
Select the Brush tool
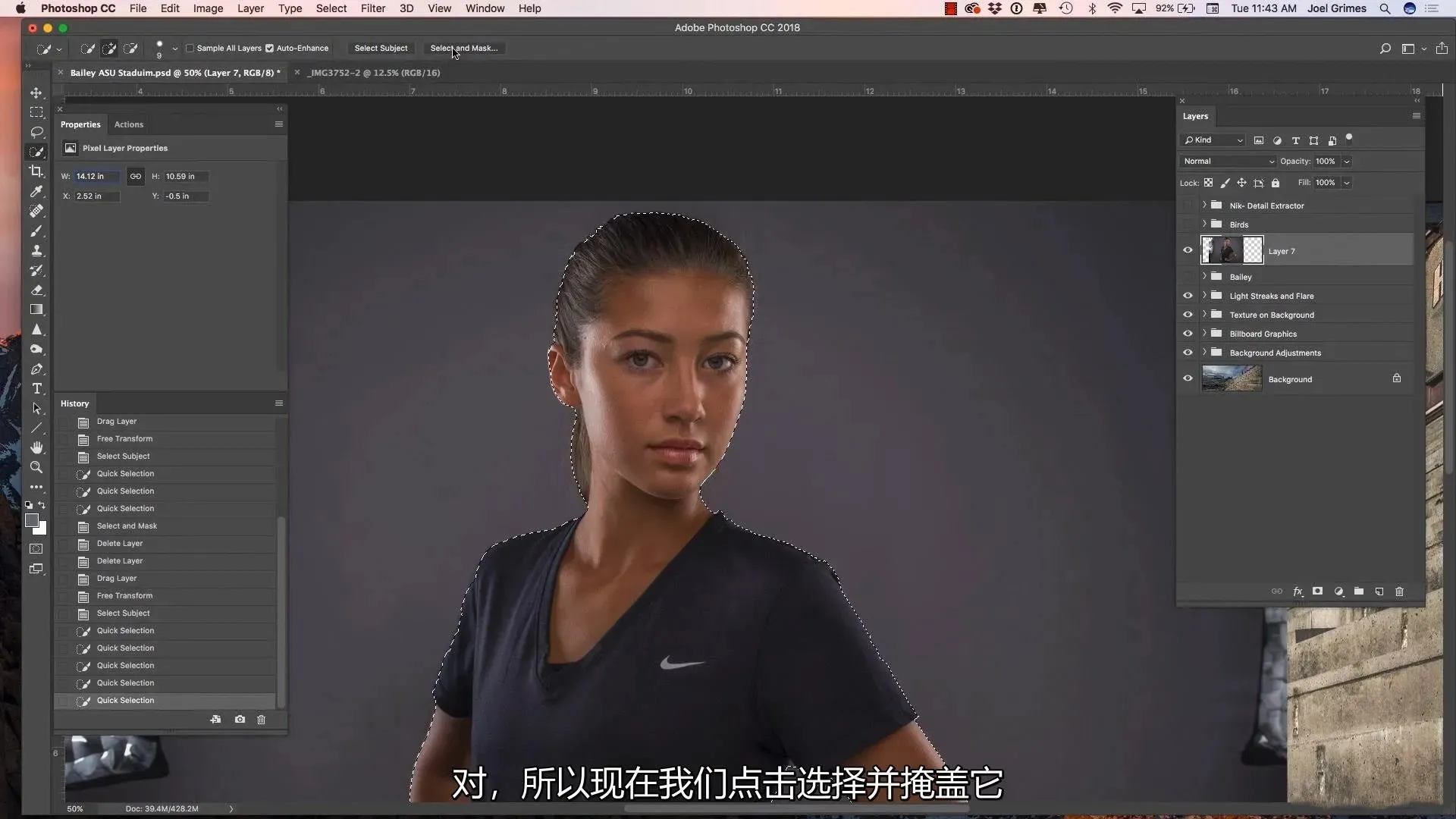(36, 231)
